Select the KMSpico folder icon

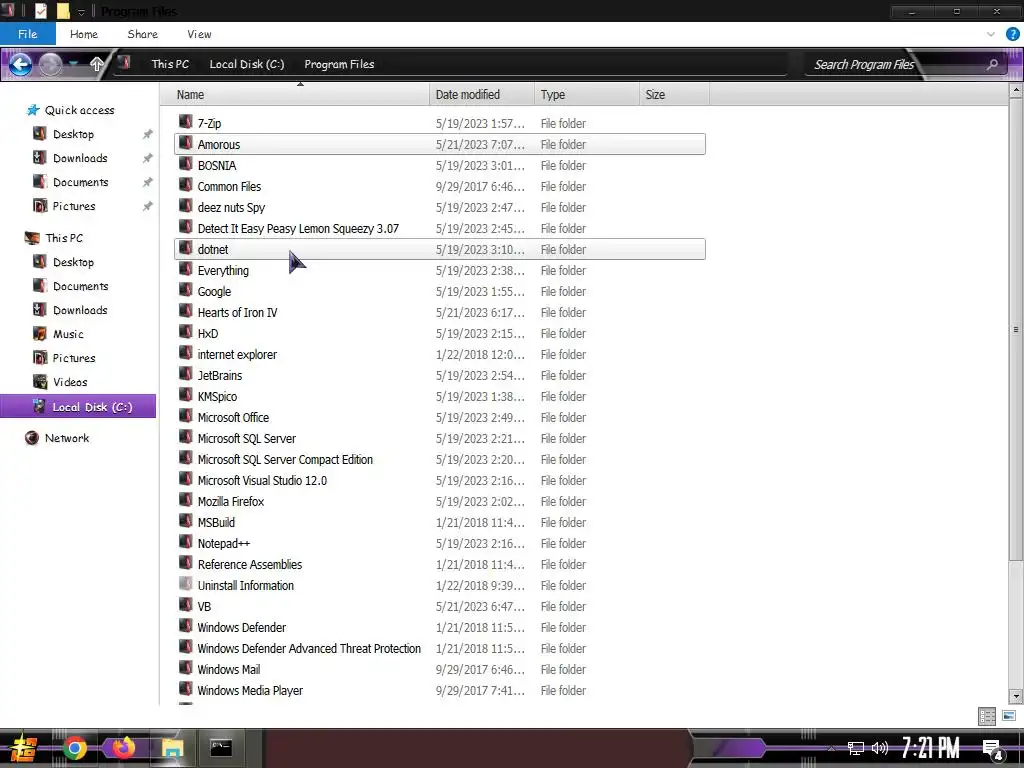[x=185, y=395]
